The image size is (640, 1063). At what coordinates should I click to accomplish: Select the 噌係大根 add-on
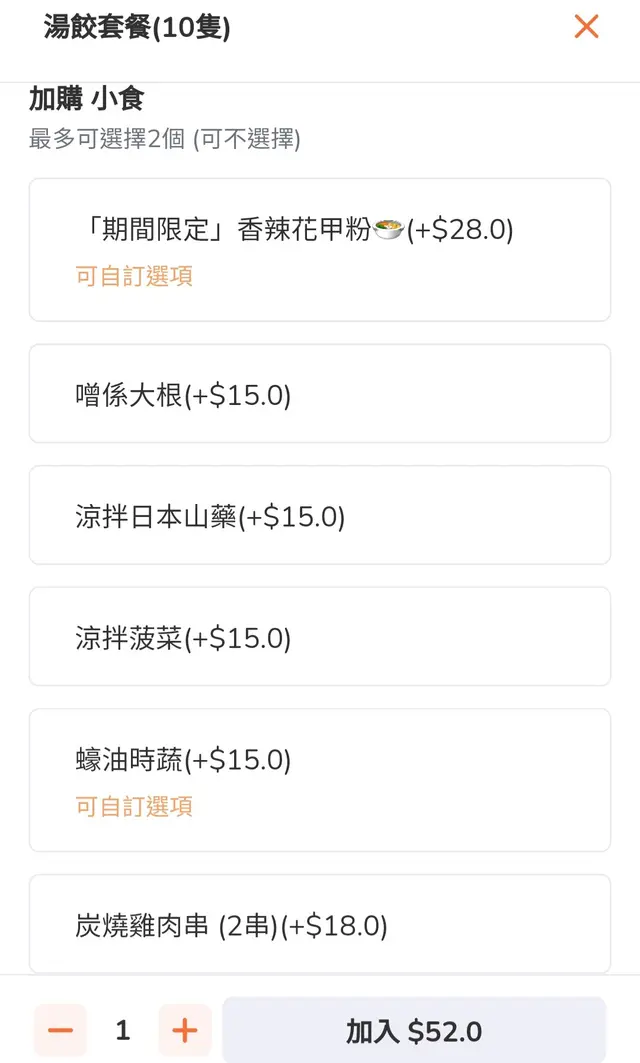(319, 394)
